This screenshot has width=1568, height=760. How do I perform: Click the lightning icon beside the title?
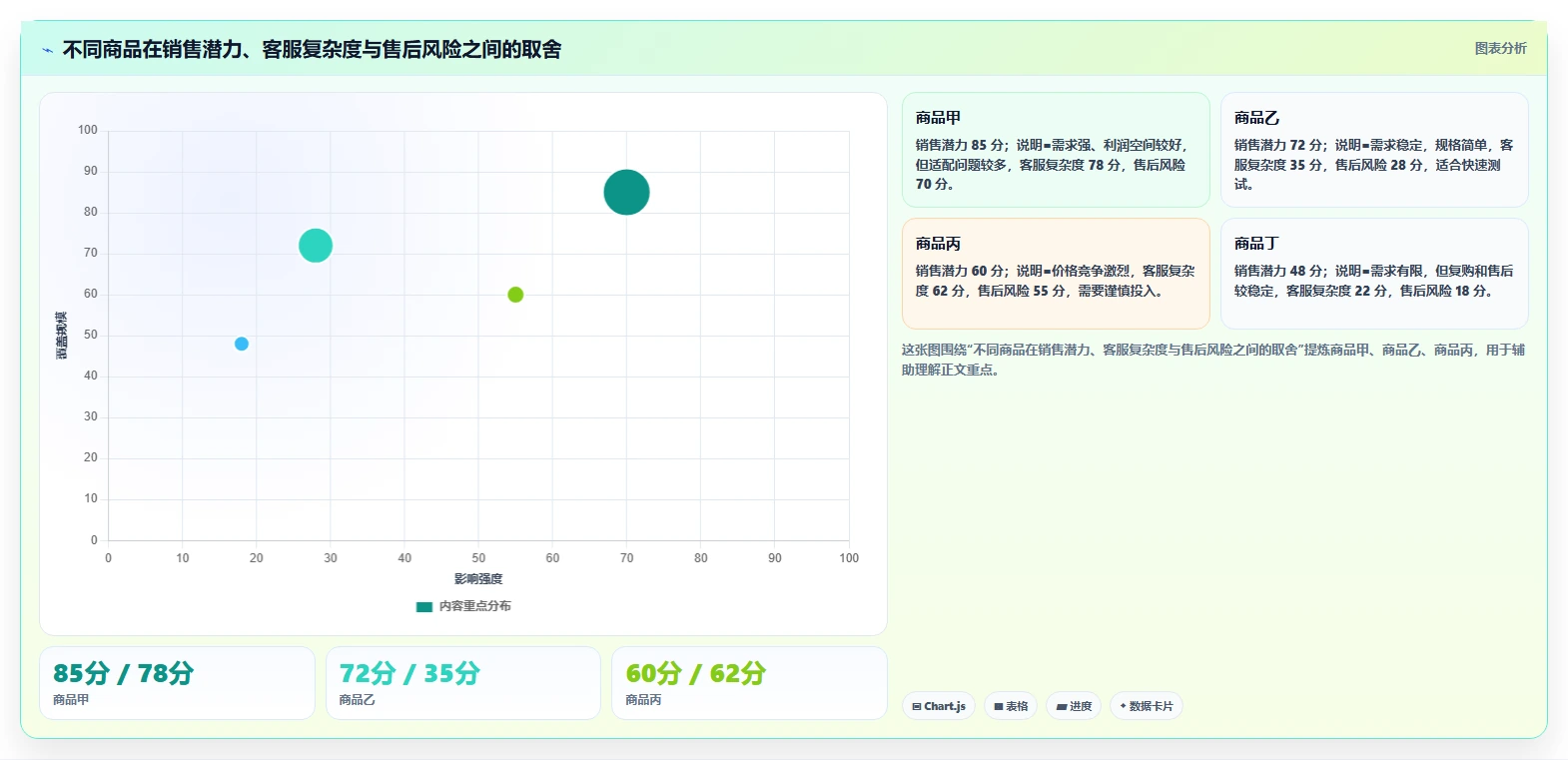[x=48, y=50]
